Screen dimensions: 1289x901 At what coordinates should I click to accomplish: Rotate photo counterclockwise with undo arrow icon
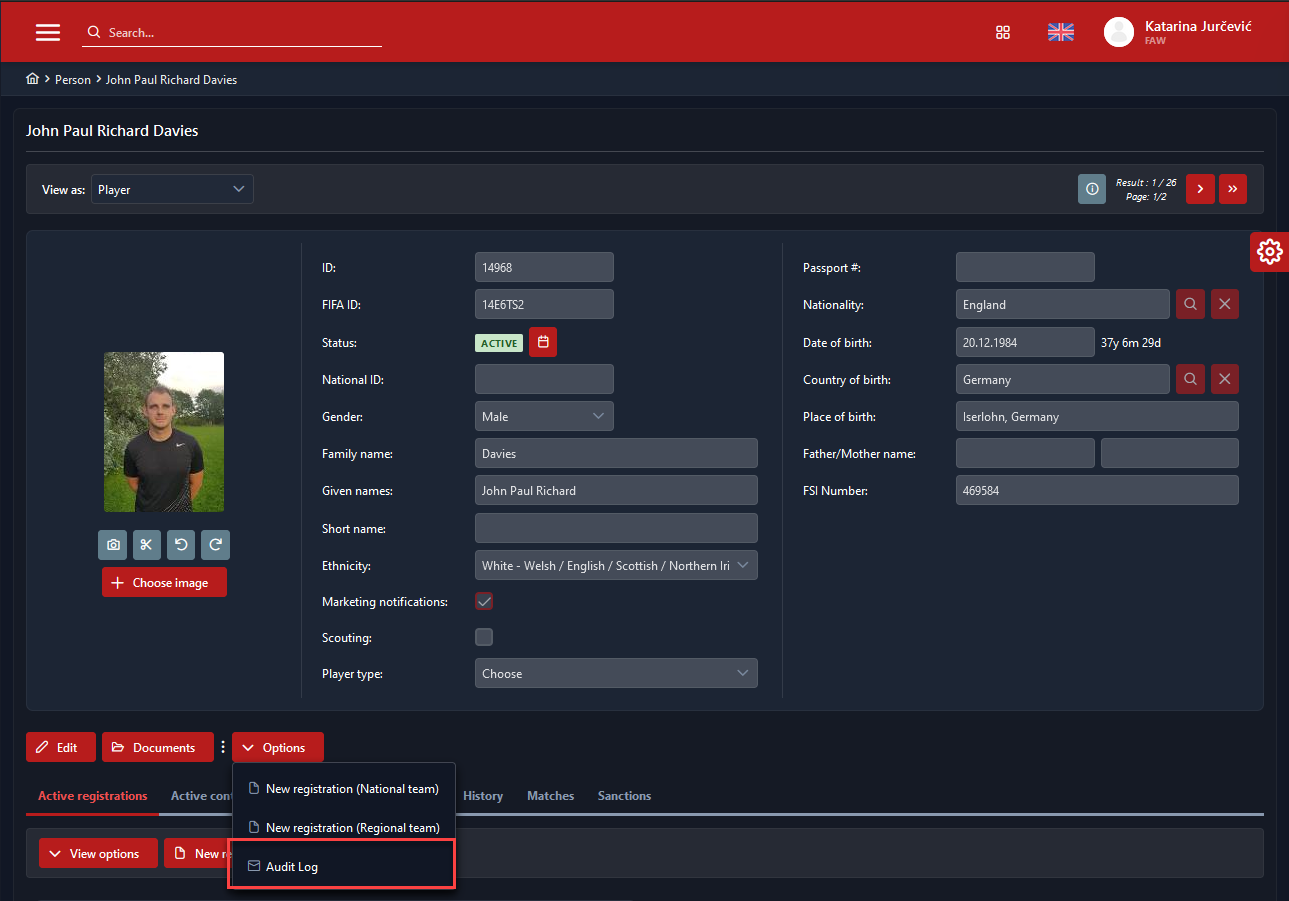tap(181, 545)
